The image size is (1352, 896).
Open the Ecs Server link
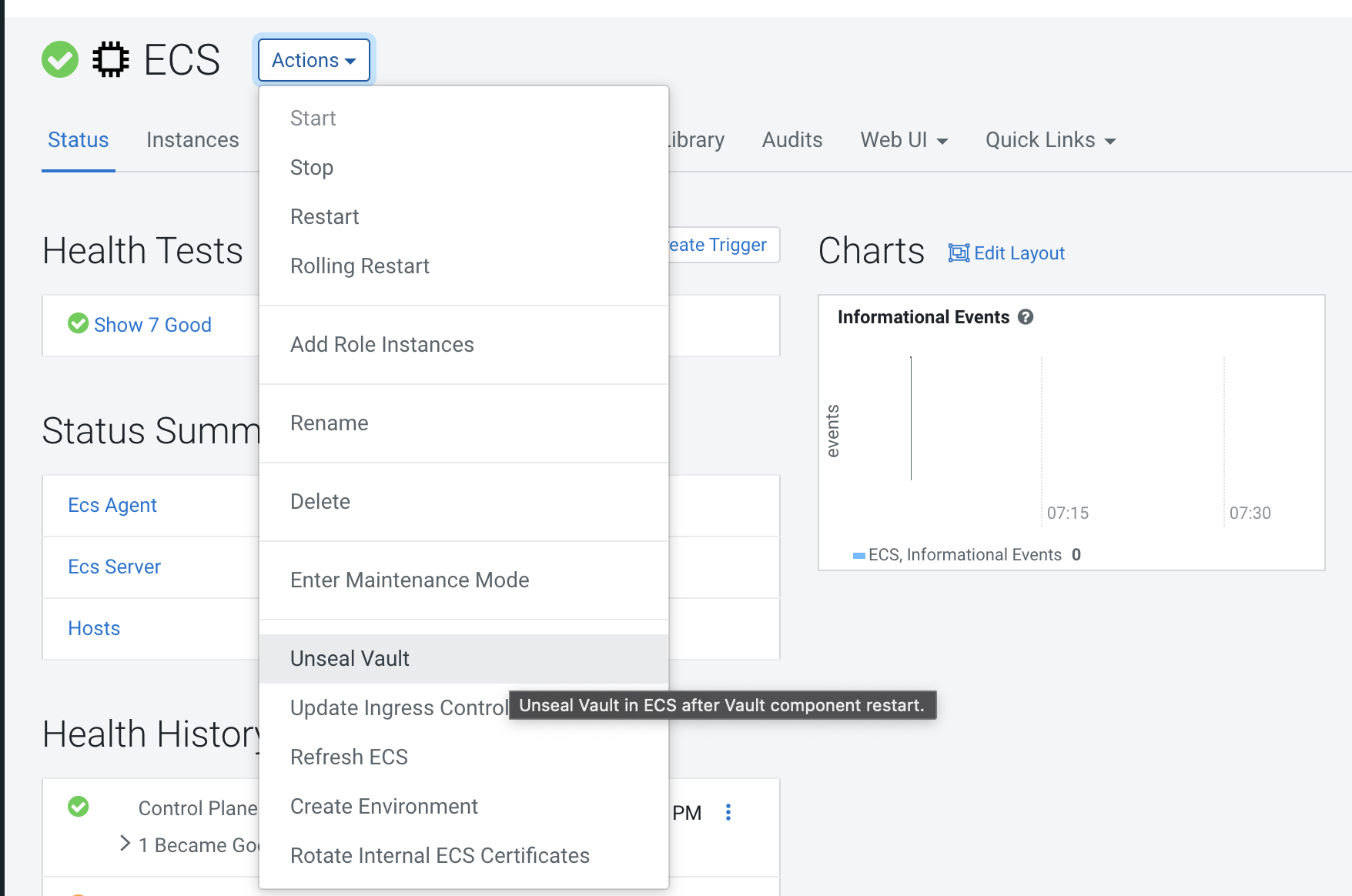[115, 567]
